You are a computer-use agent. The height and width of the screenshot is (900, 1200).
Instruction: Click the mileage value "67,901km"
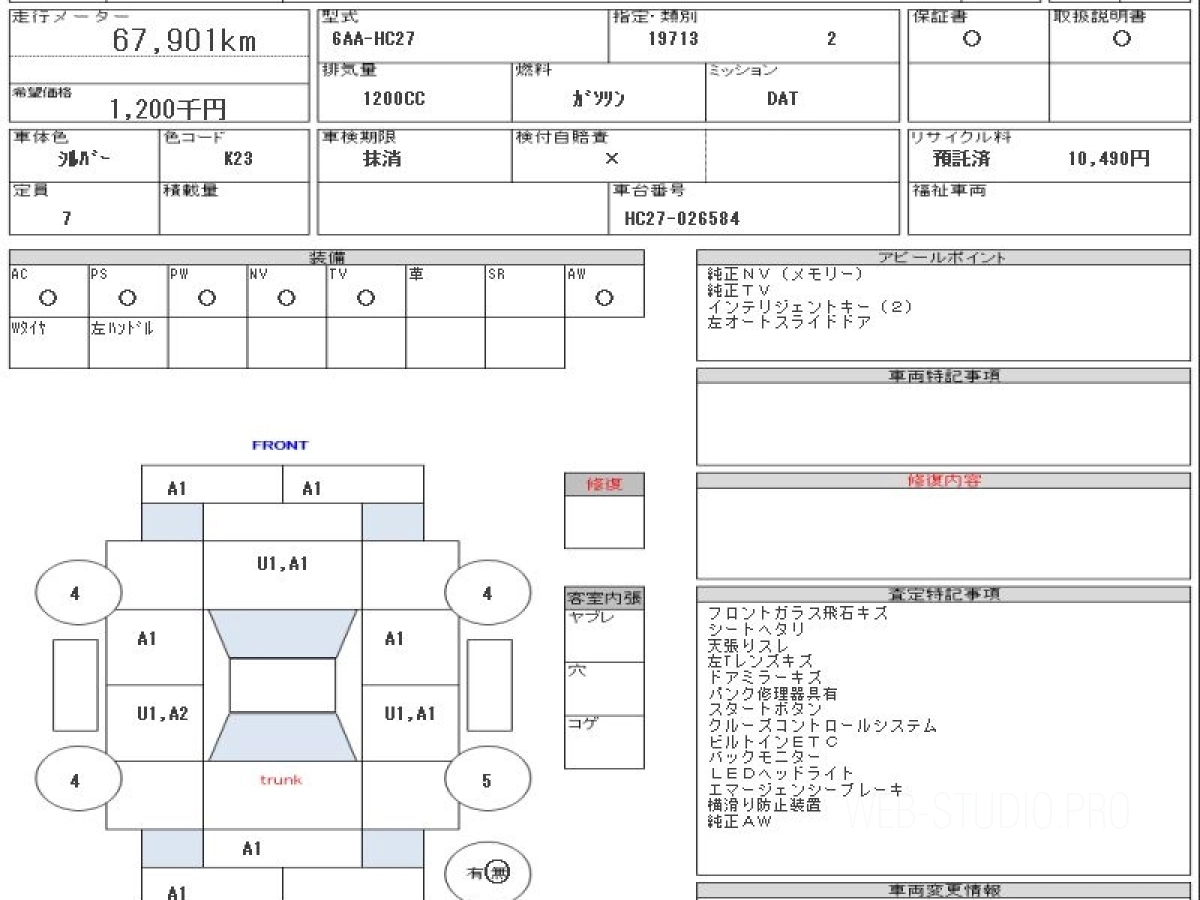tap(184, 40)
